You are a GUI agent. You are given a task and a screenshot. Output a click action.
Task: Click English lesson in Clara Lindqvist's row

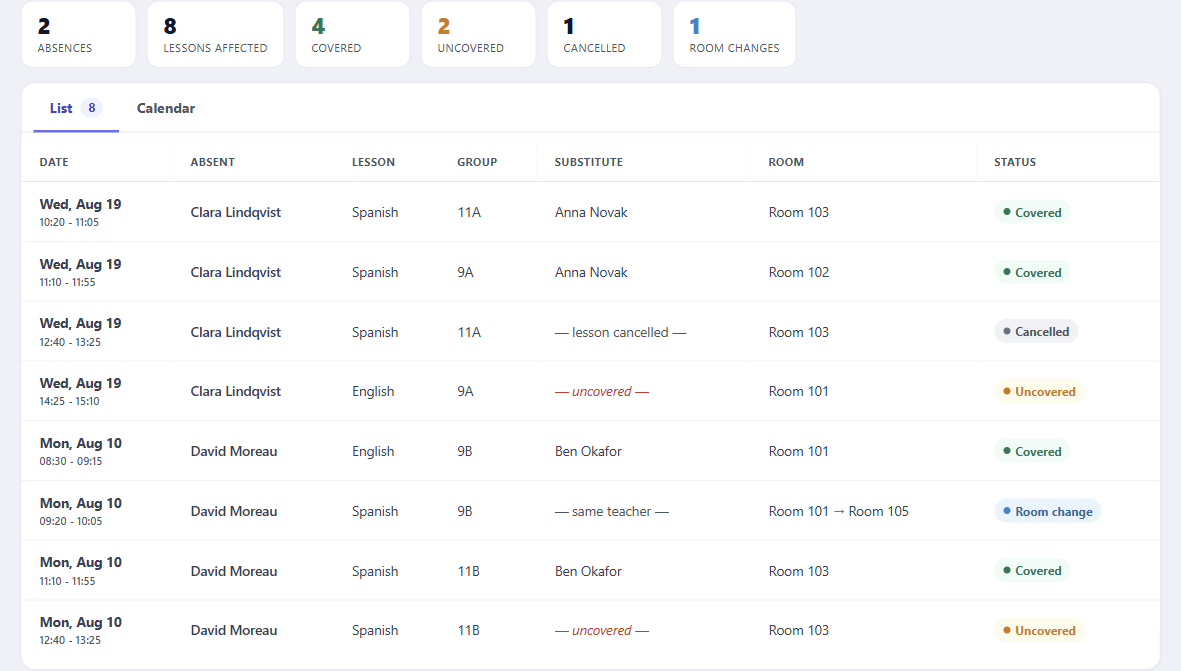coord(373,392)
